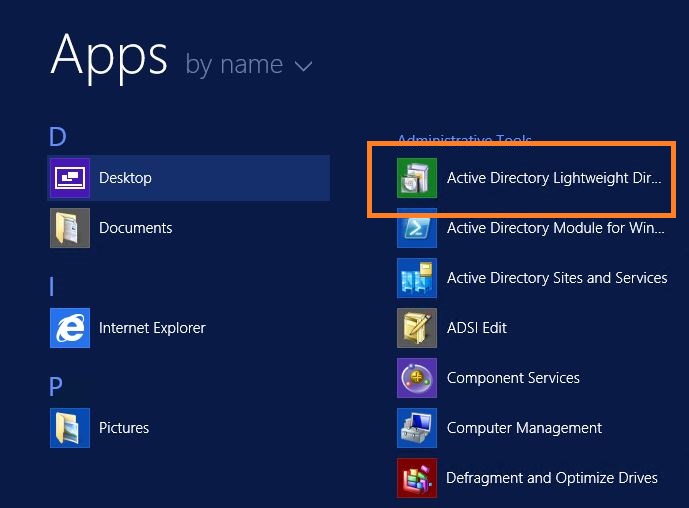Open the Computer Management icon

pyautogui.click(x=417, y=428)
